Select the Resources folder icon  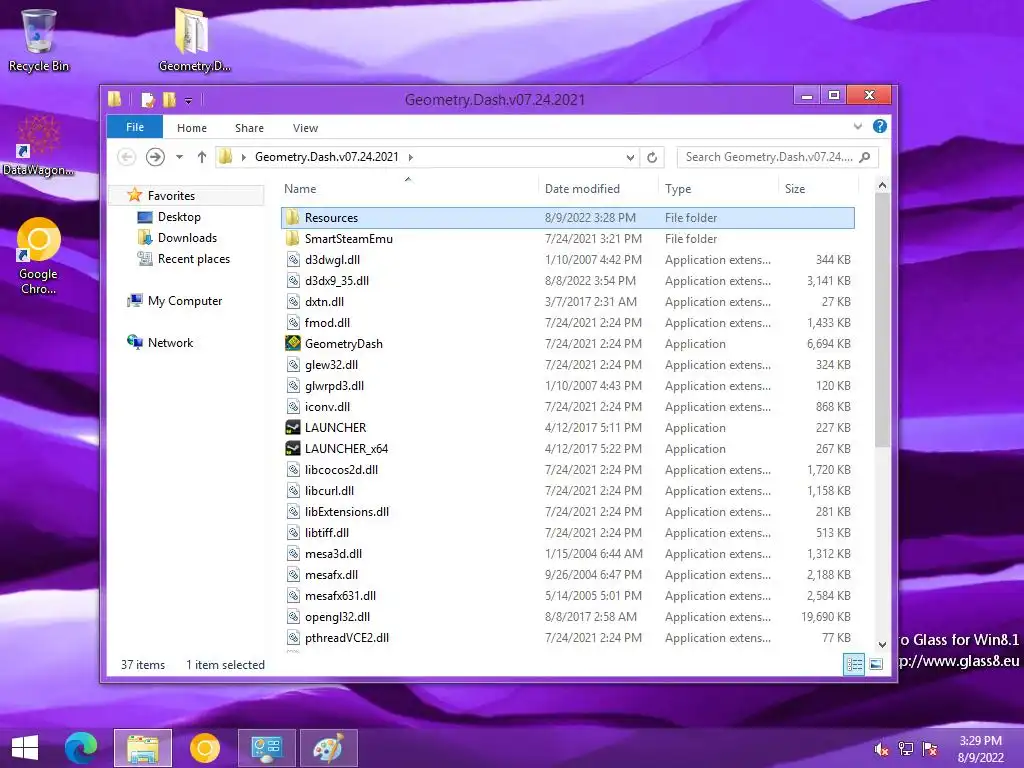(293, 217)
